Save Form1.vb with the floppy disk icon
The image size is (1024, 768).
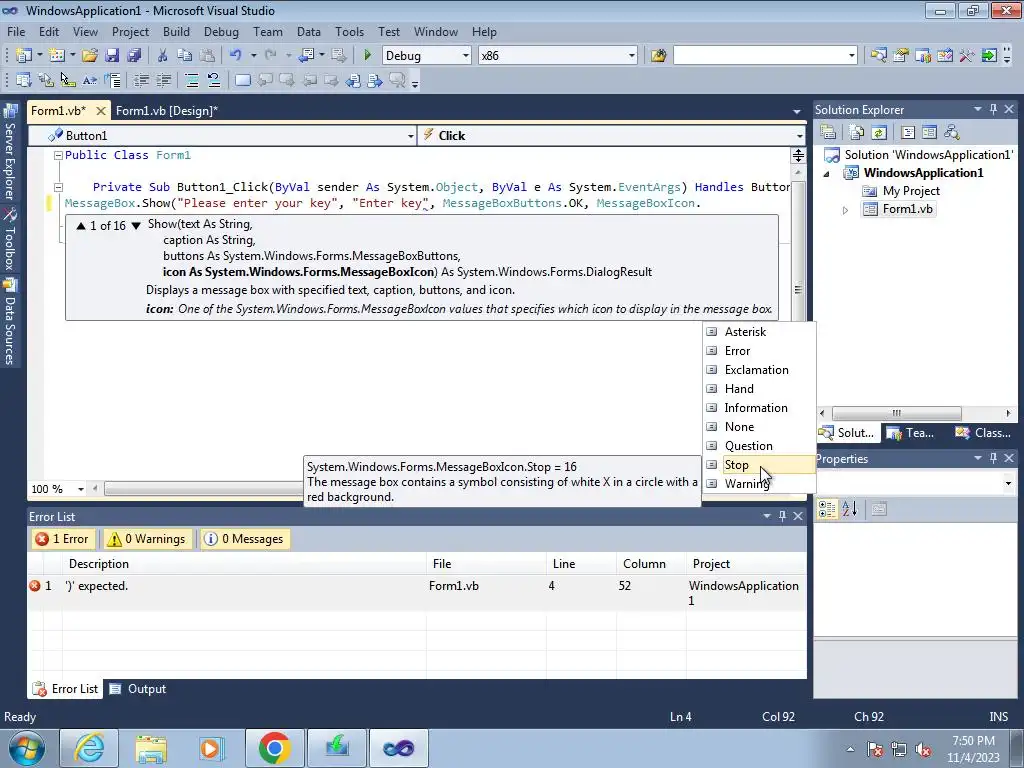(112, 56)
